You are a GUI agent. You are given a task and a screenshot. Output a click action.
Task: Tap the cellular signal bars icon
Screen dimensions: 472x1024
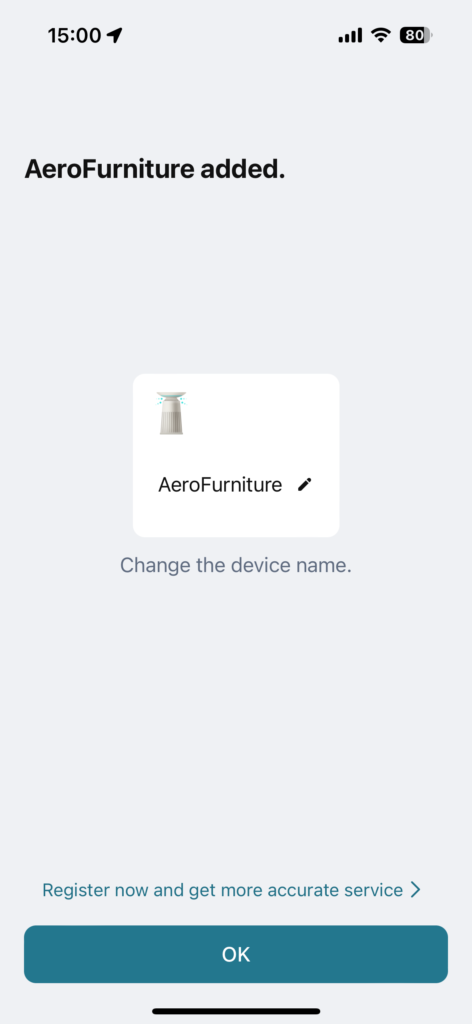tap(350, 36)
